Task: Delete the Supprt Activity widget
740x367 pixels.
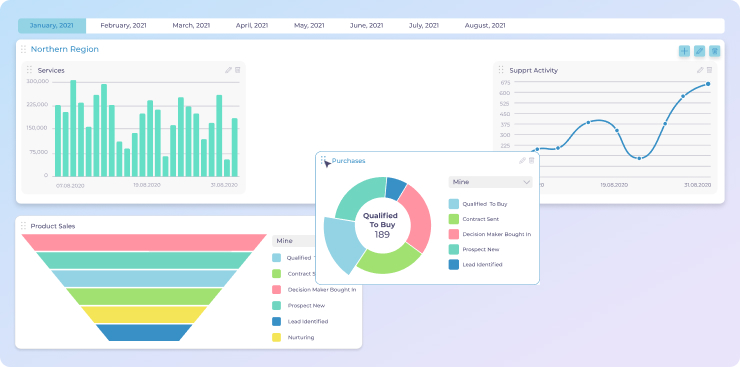Action: tap(709, 70)
